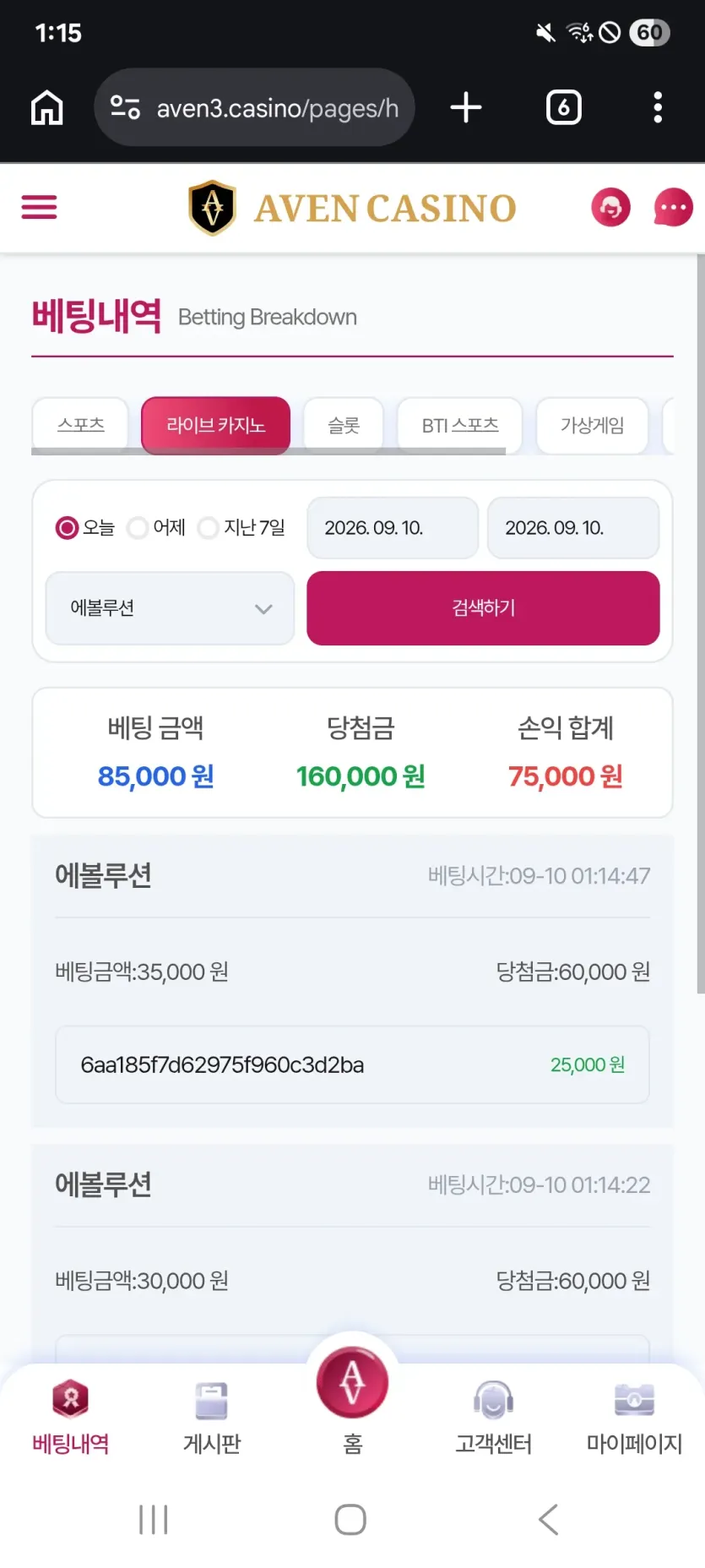Open the hamburger menu icon
Screen dimensions: 705x1568
tap(39, 207)
